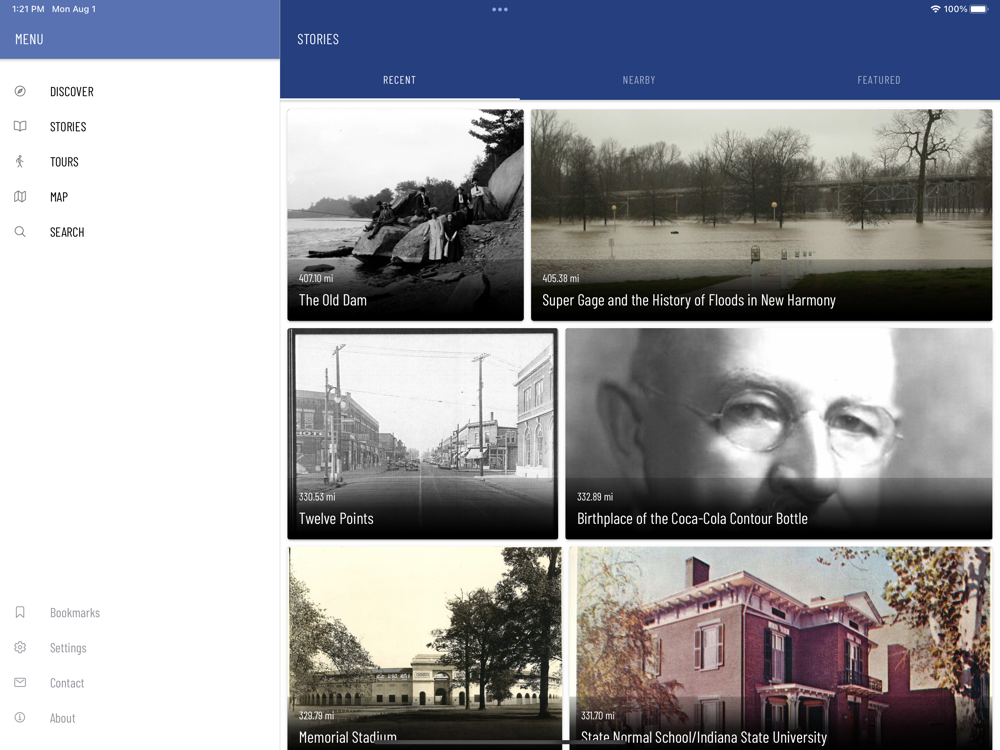Open Bookmarks via the bookmark icon
The width and height of the screenshot is (1000, 750).
point(20,612)
